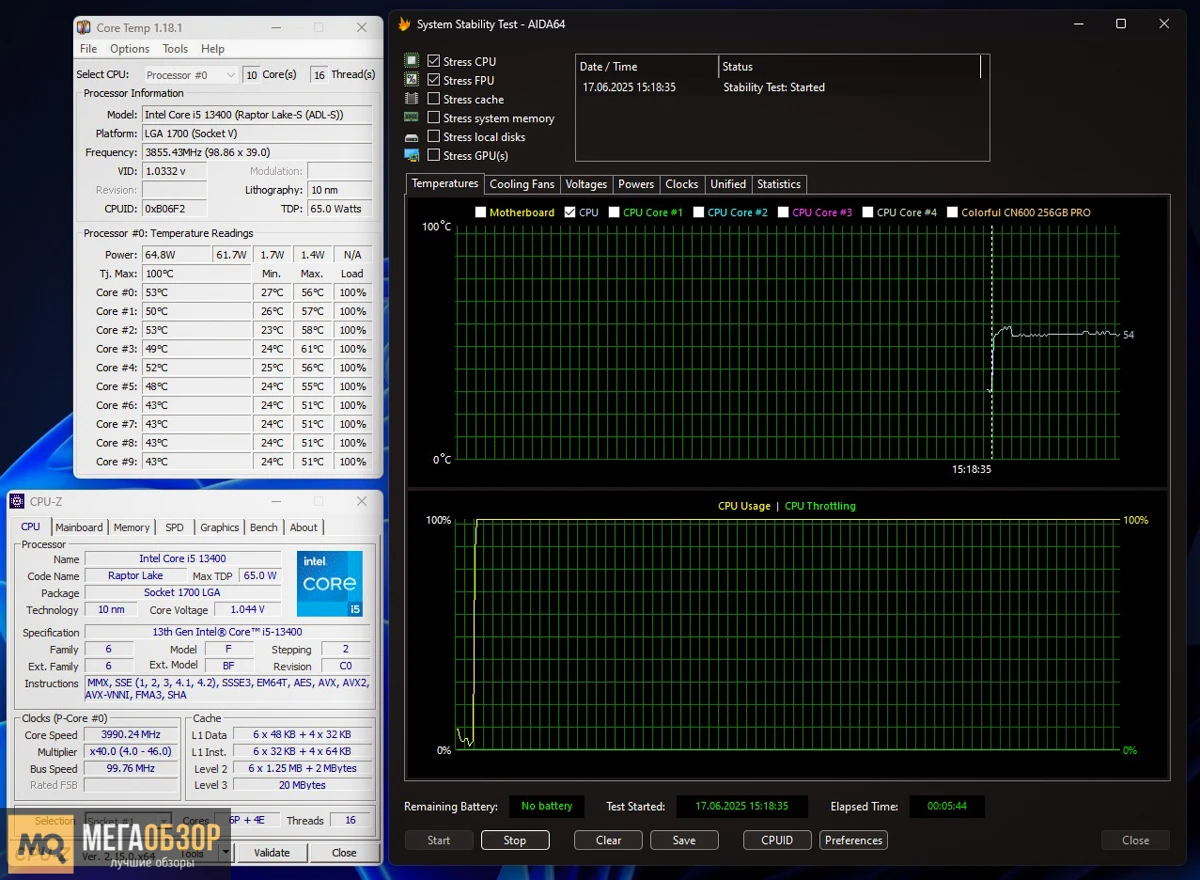Click the Intel Core i5 logo in CPU-Z

pyautogui.click(x=329, y=583)
